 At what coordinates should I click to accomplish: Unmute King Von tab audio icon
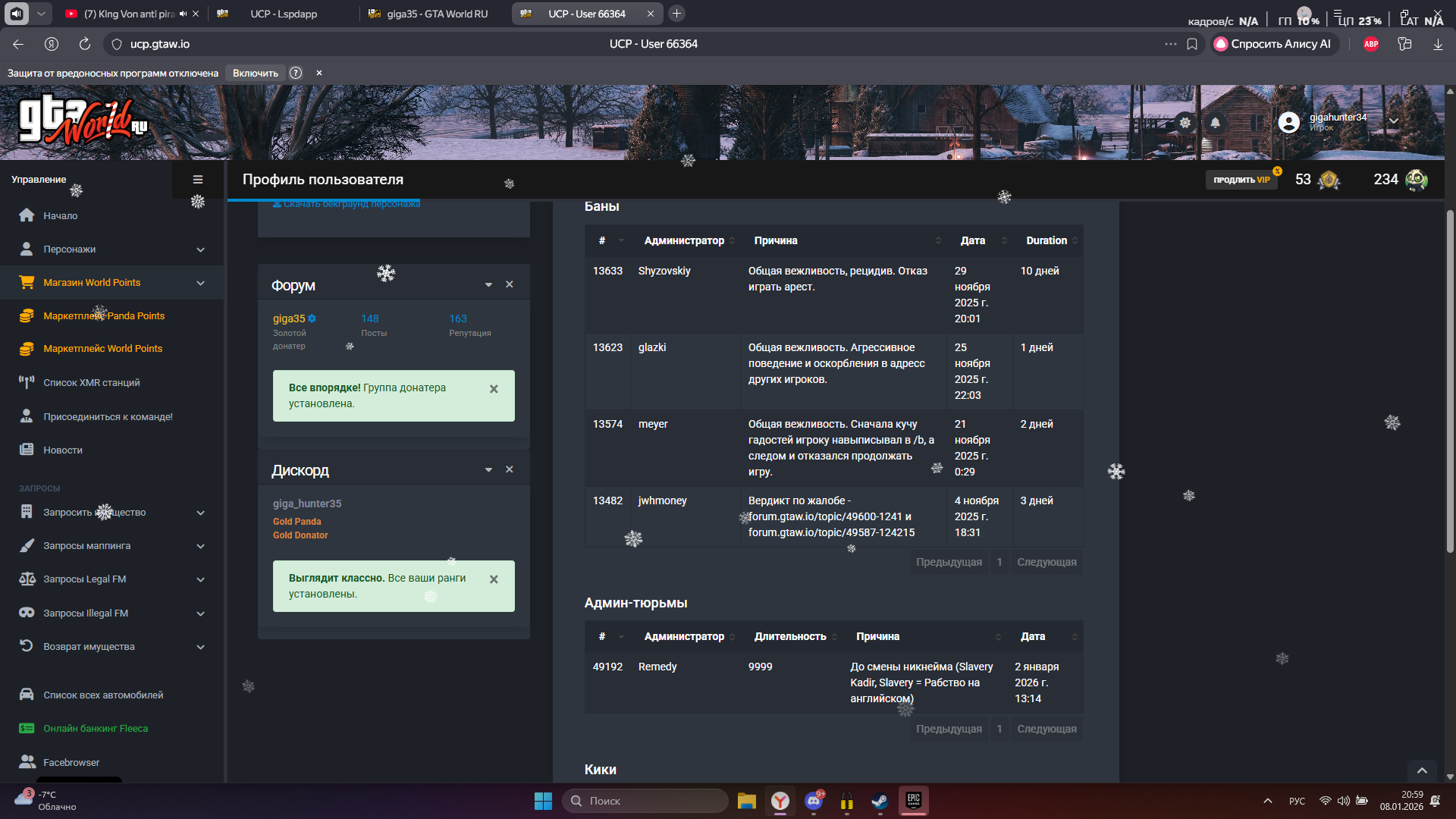(x=183, y=14)
